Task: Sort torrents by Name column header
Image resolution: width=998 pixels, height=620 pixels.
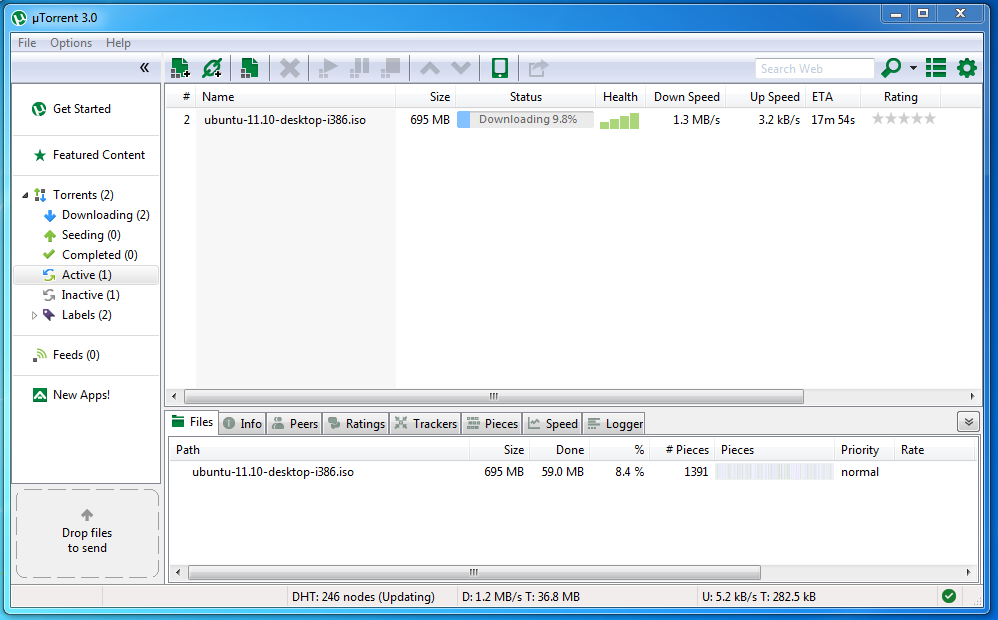Action: pos(295,97)
